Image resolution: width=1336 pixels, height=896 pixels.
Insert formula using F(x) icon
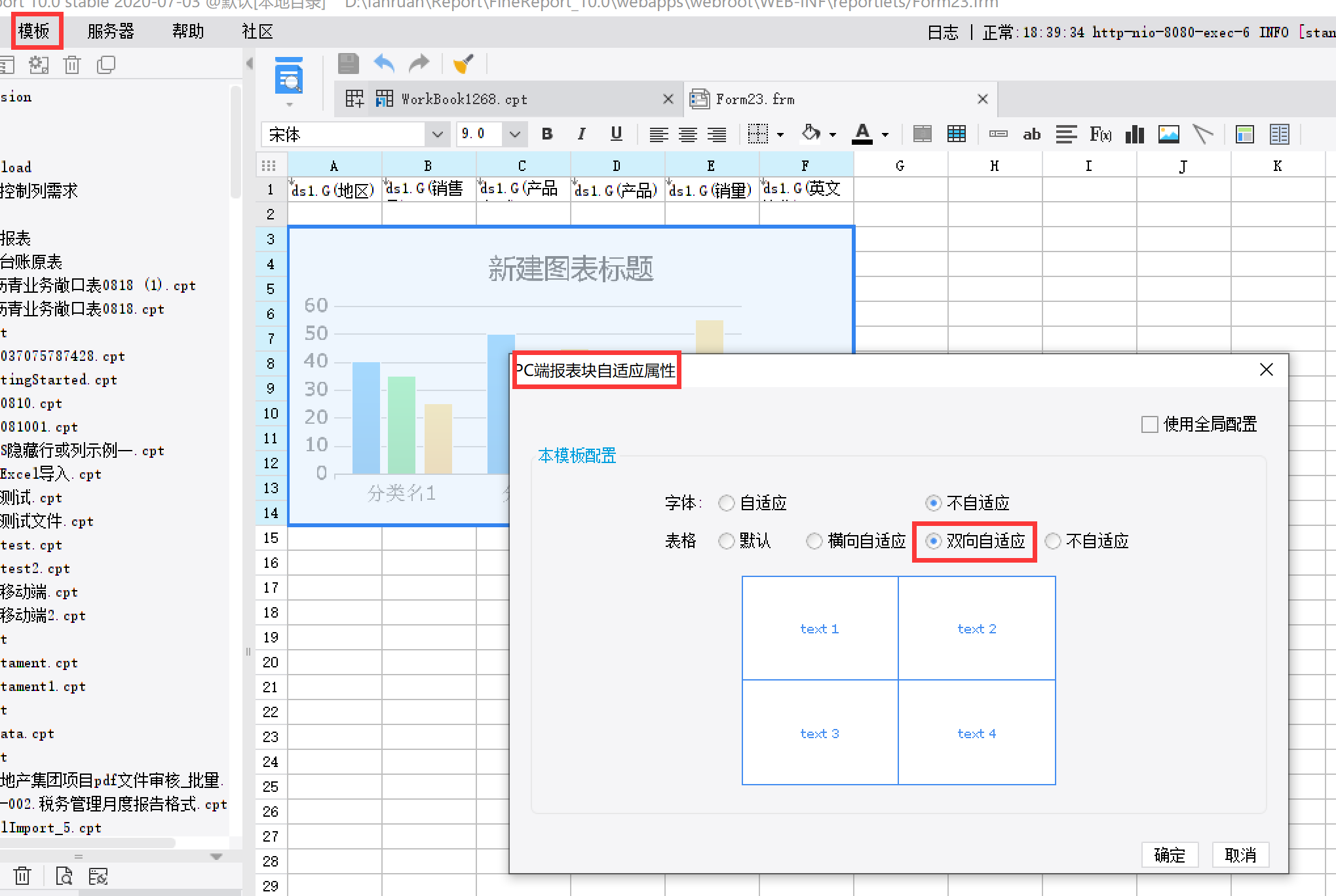[1100, 134]
